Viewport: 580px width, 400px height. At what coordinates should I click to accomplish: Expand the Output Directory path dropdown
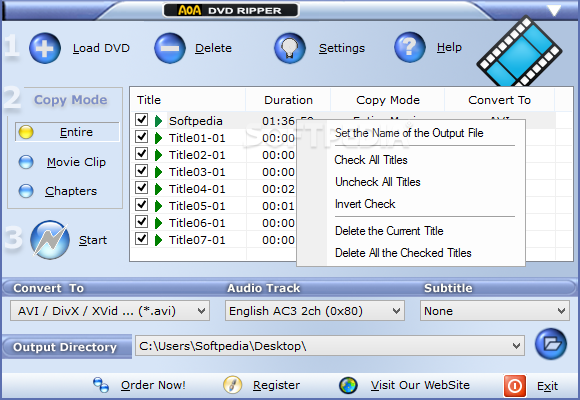(x=516, y=346)
